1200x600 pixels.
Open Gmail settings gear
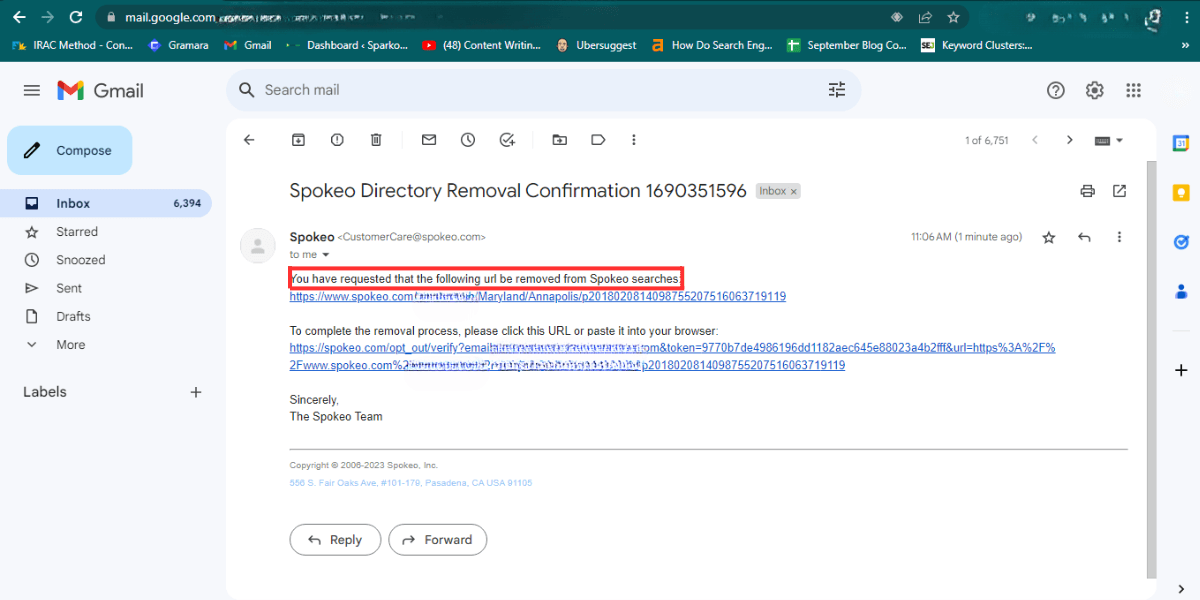(1095, 90)
